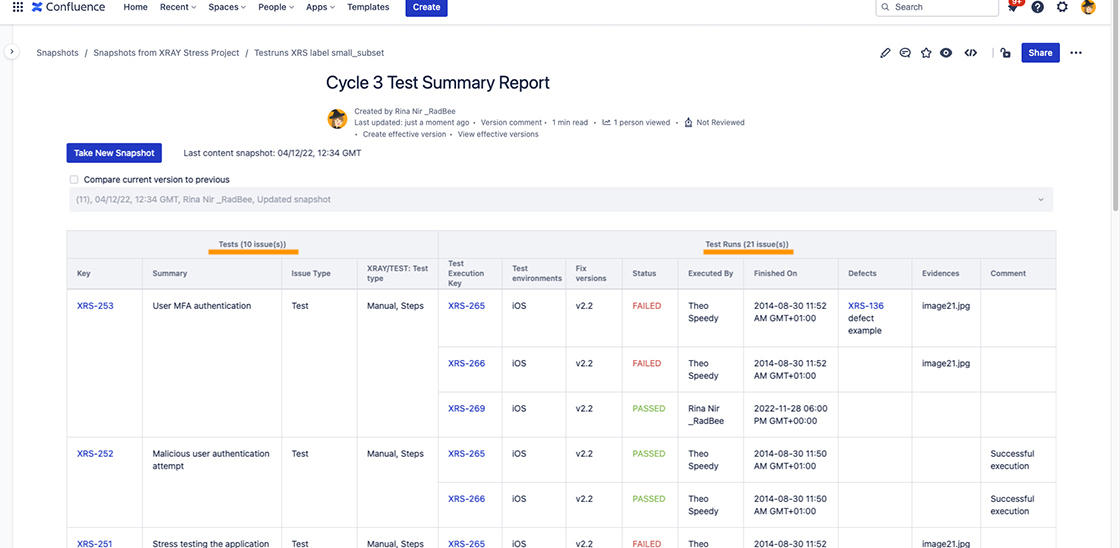Open the page comments icon
The width and height of the screenshot is (1120, 548).
click(x=905, y=53)
